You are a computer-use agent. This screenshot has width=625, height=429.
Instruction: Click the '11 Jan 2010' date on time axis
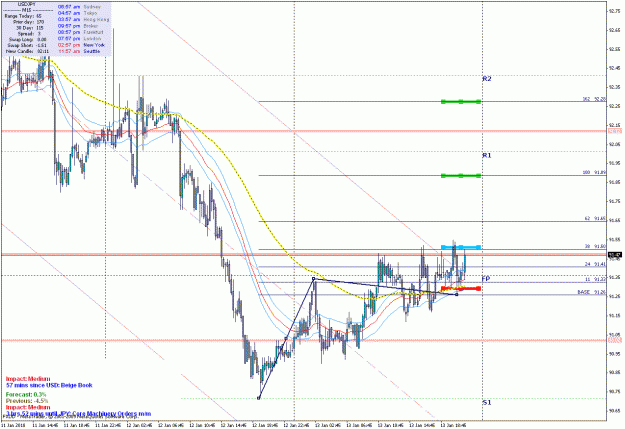pyautogui.click(x=13, y=425)
